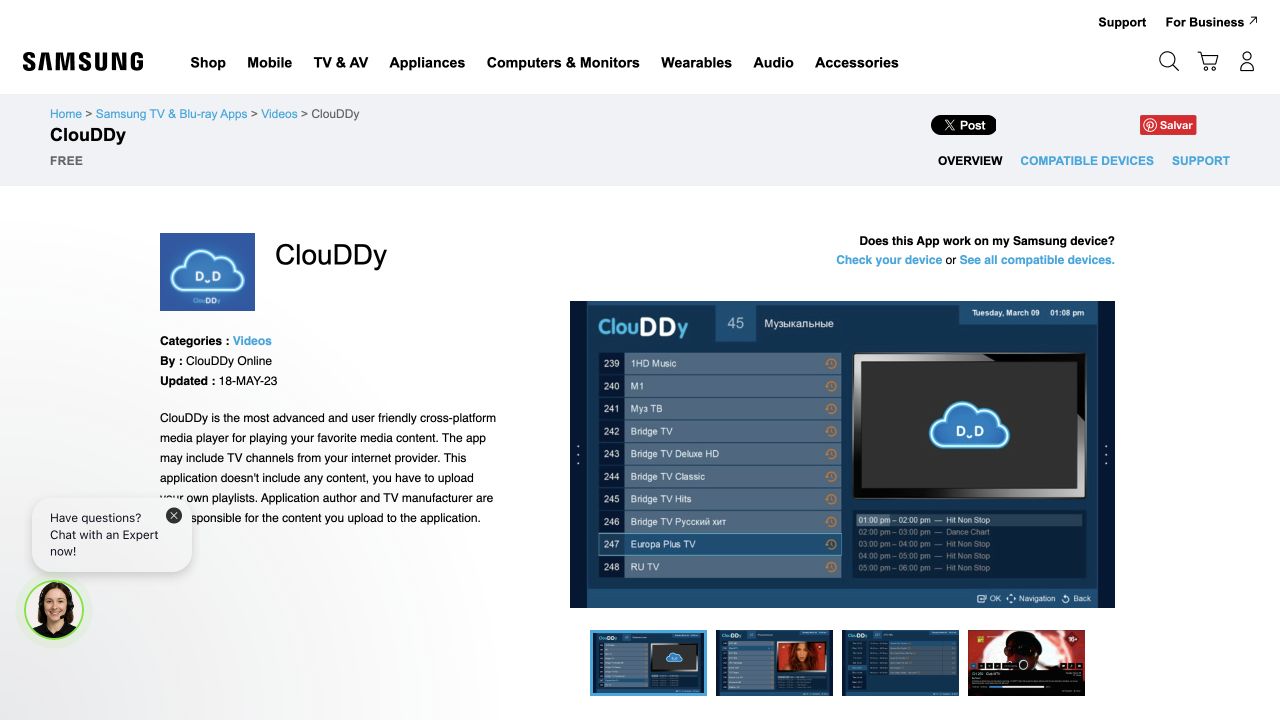Click the Check your device link
Viewport: 1280px width, 720px height.
pyautogui.click(x=889, y=260)
